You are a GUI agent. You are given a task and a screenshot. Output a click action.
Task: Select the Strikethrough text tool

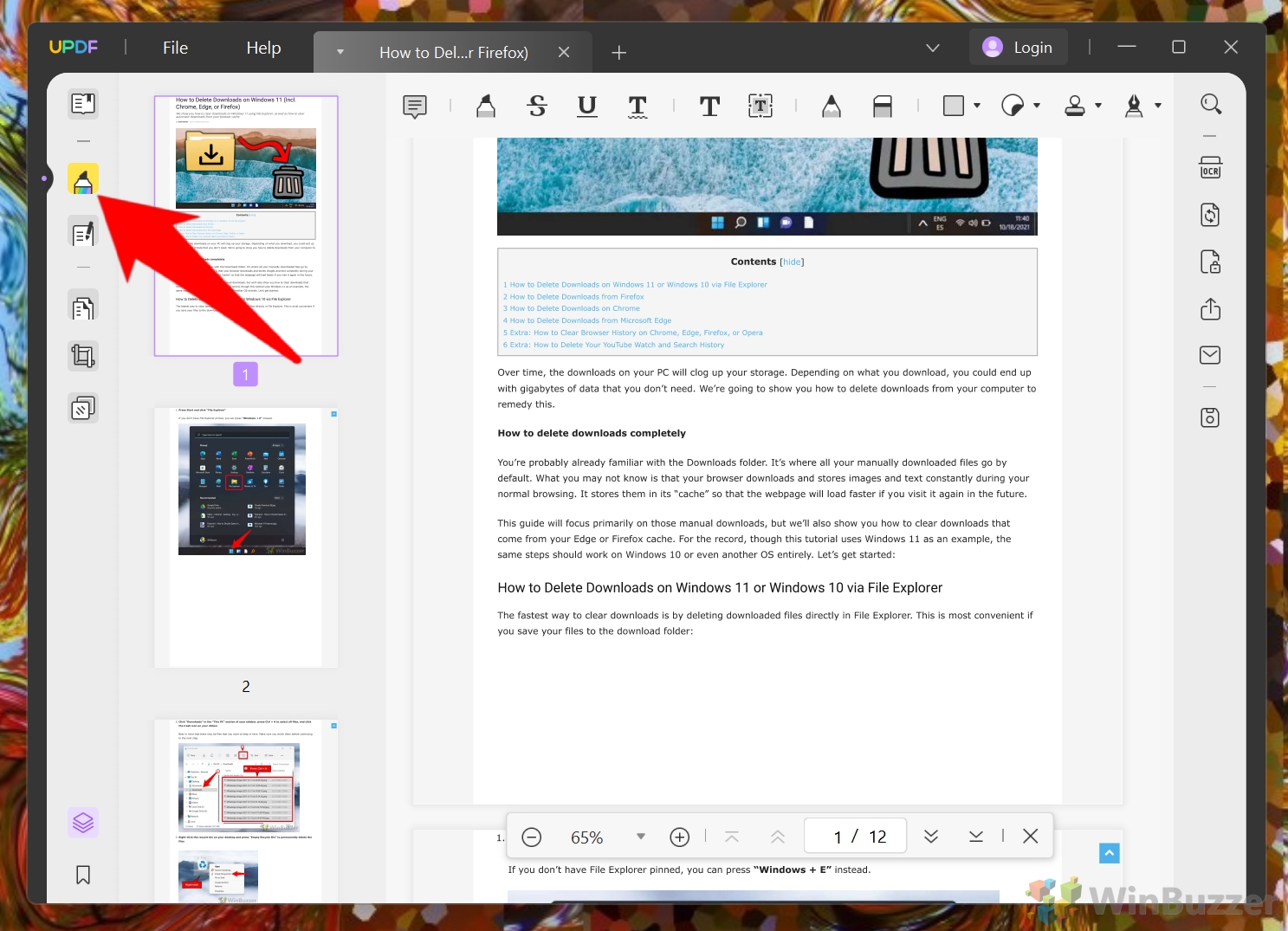point(537,107)
